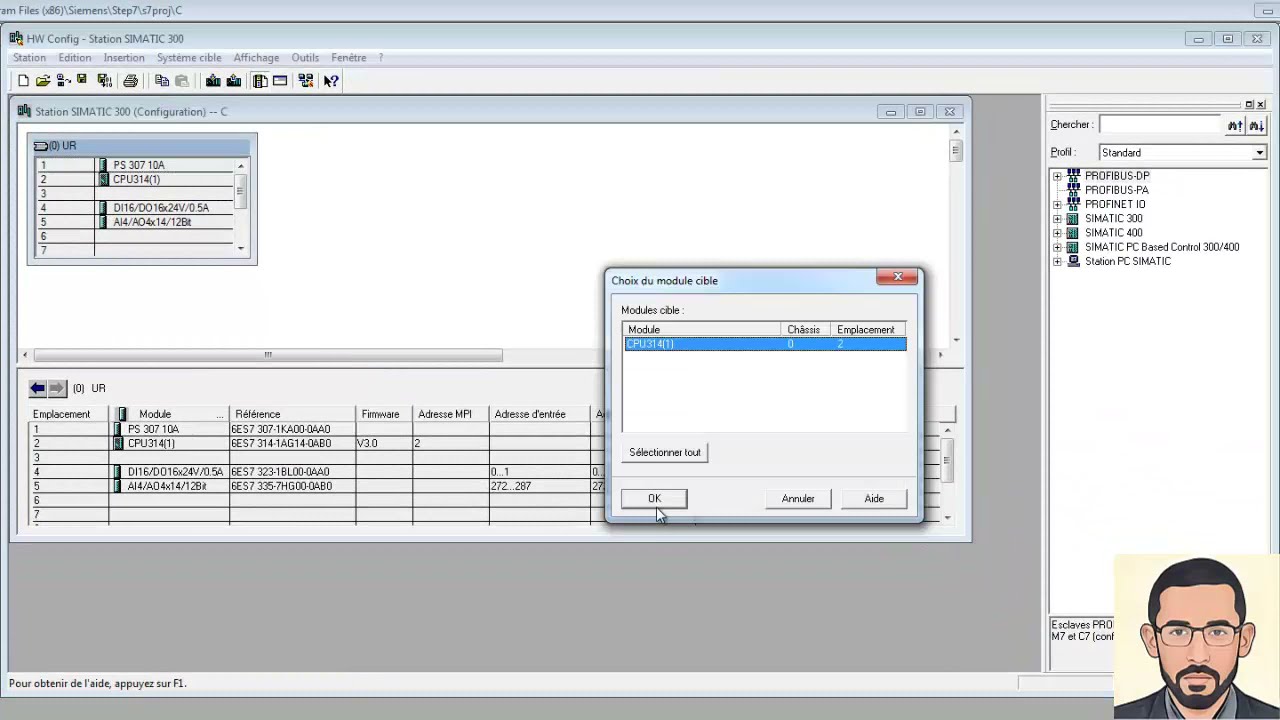Click the context help arrow icon

click(x=331, y=81)
